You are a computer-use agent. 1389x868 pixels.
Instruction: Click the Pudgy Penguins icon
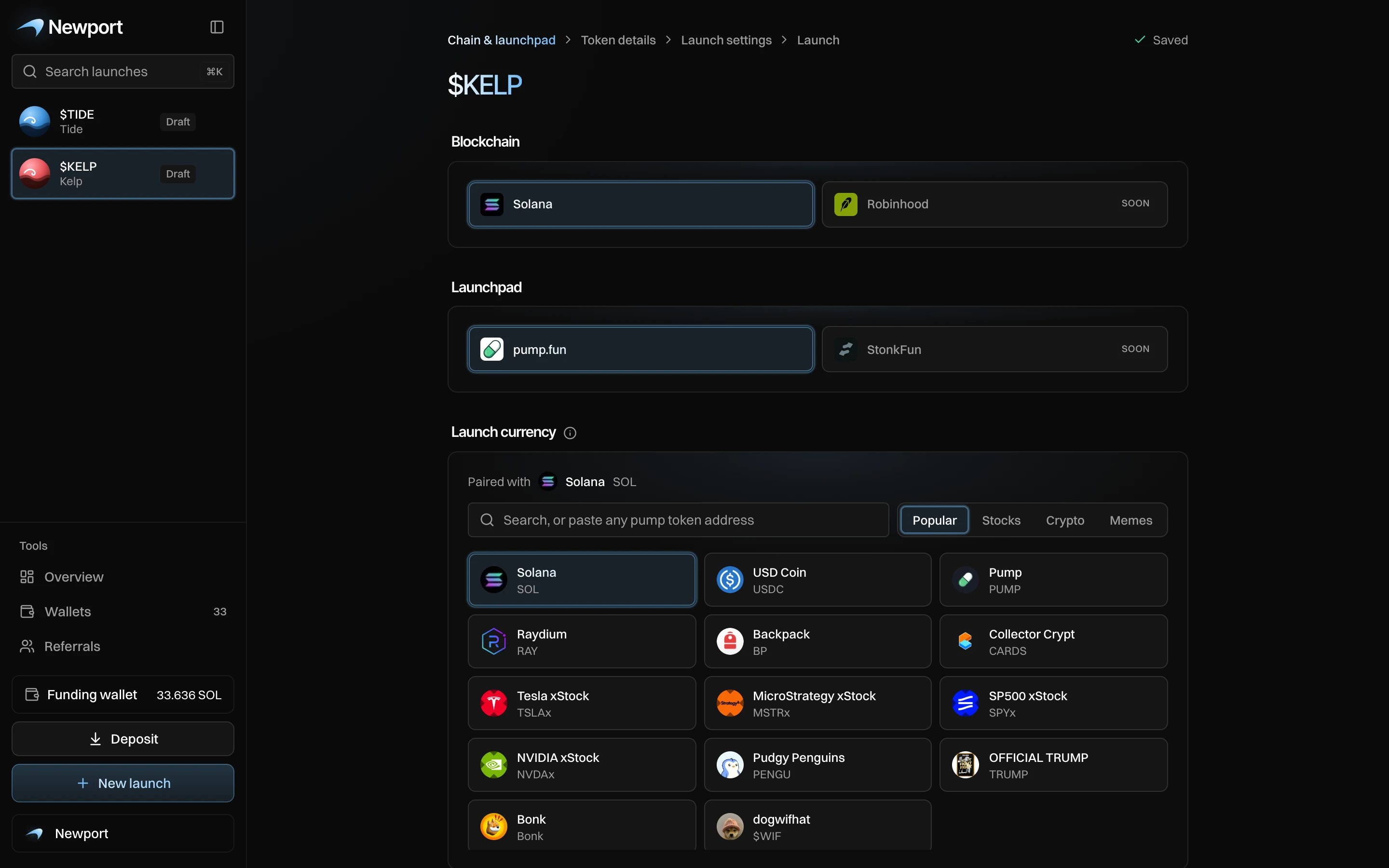pyautogui.click(x=730, y=765)
